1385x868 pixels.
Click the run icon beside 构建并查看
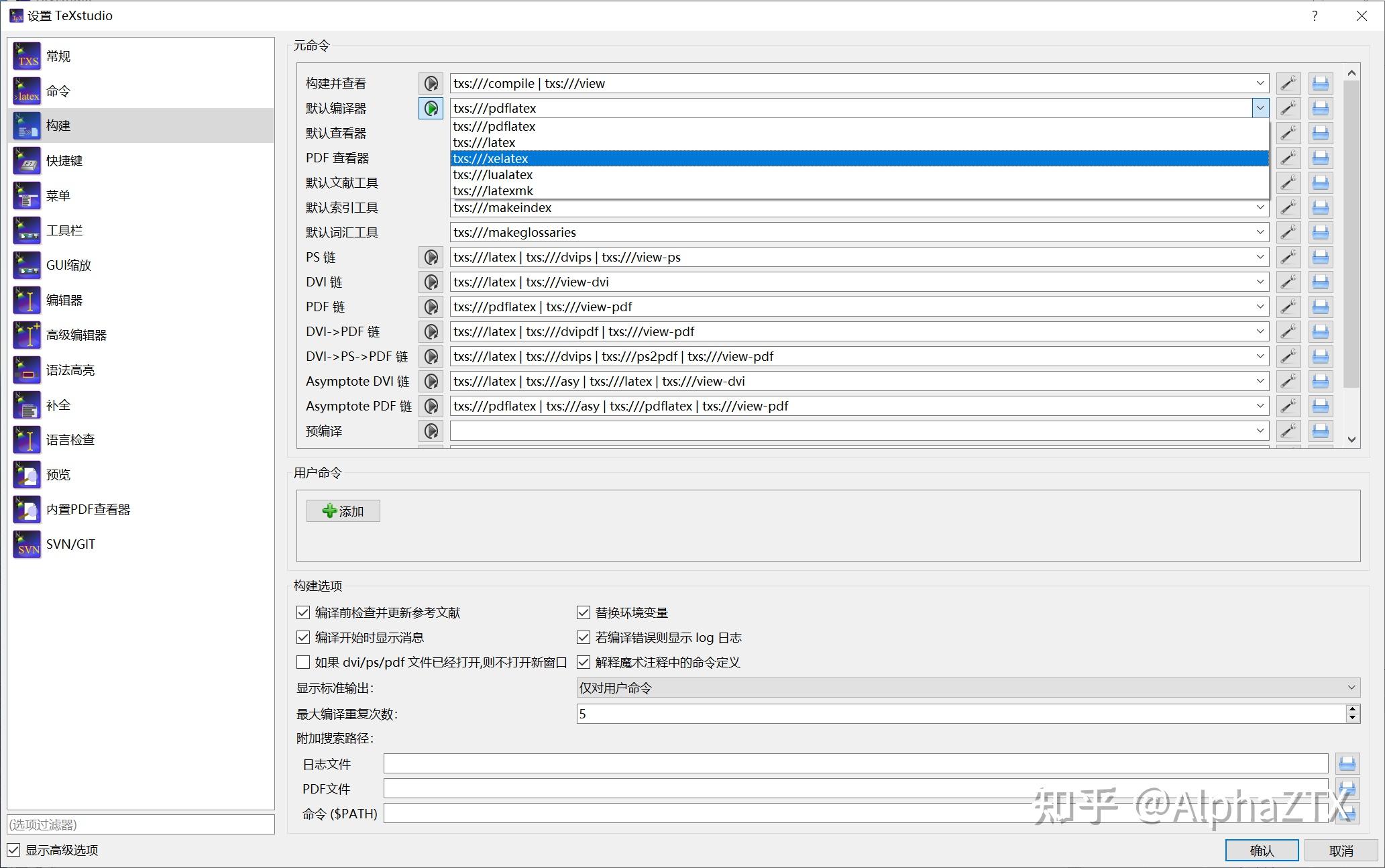(x=431, y=83)
